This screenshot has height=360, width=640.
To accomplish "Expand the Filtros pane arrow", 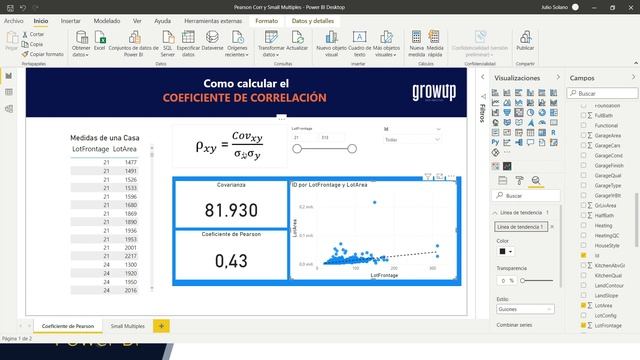I will tap(482, 77).
